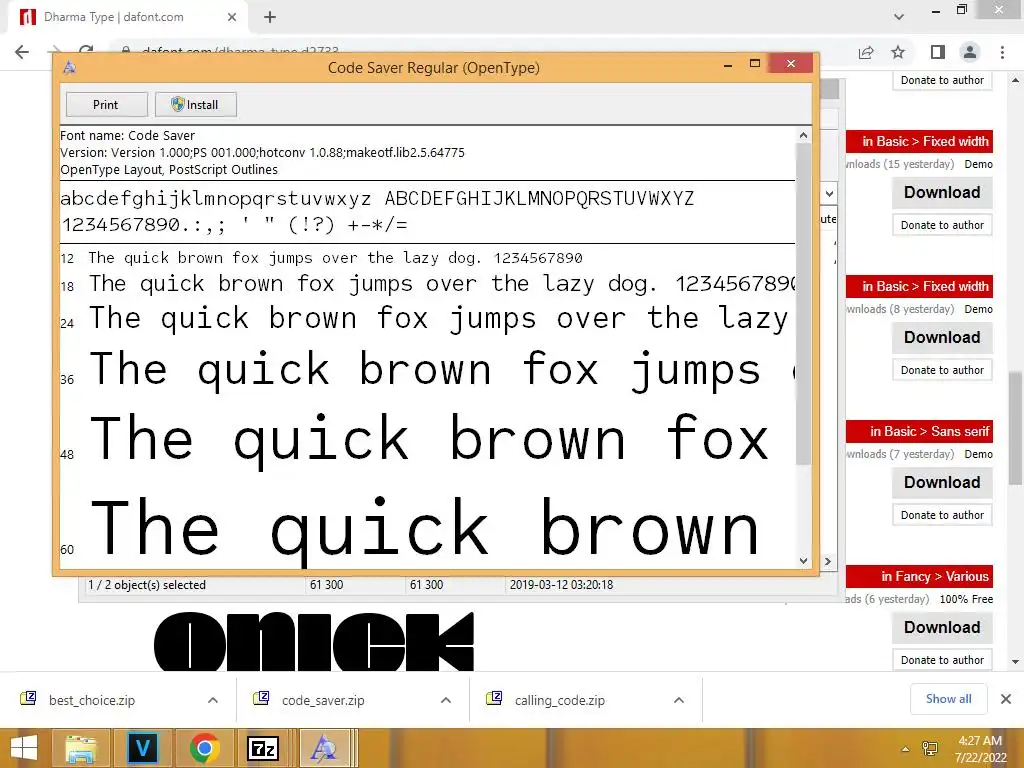This screenshot has width=1024, height=768.
Task: Click the font viewer title bar icon
Action: [69, 67]
